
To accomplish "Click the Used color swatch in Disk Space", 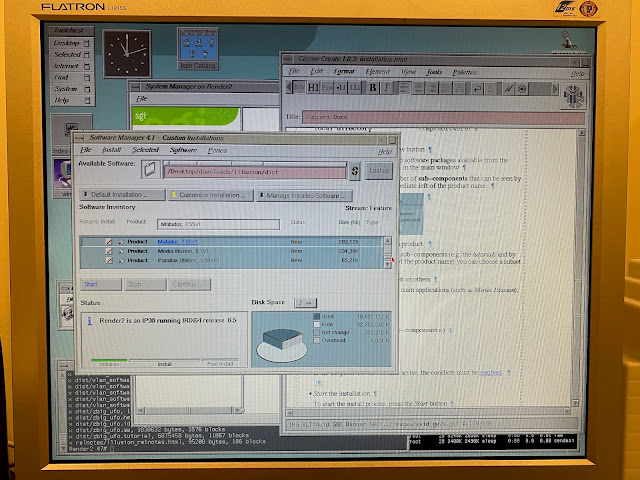I will [x=316, y=316].
